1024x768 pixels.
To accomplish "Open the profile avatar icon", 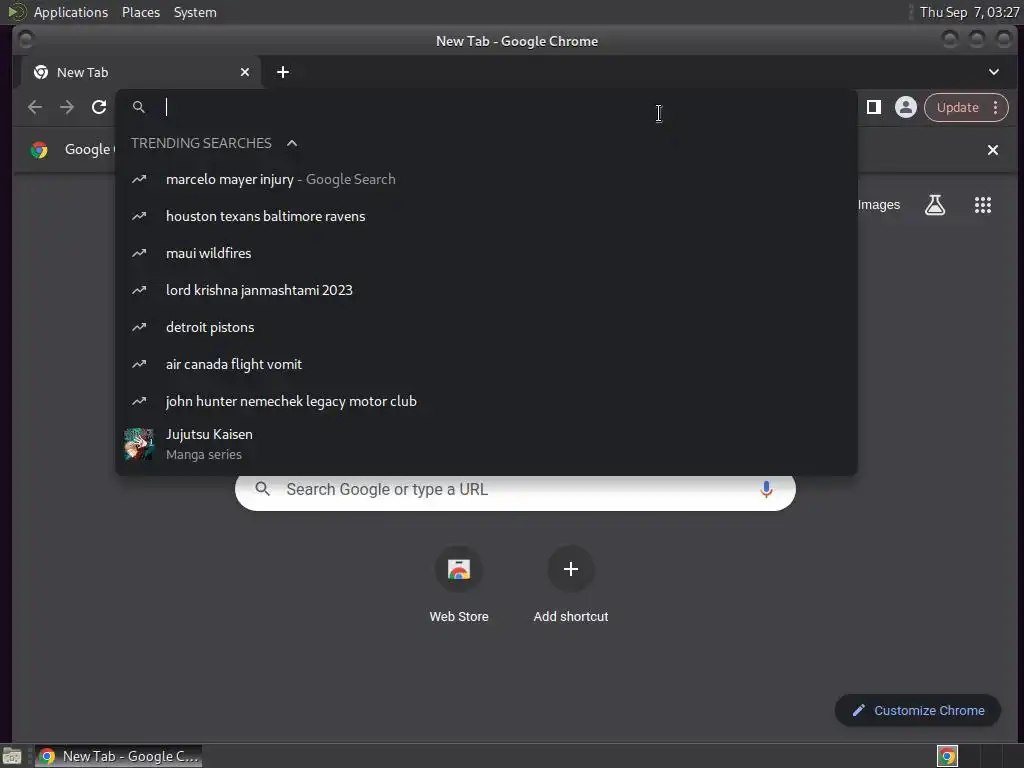I will click(x=906, y=107).
